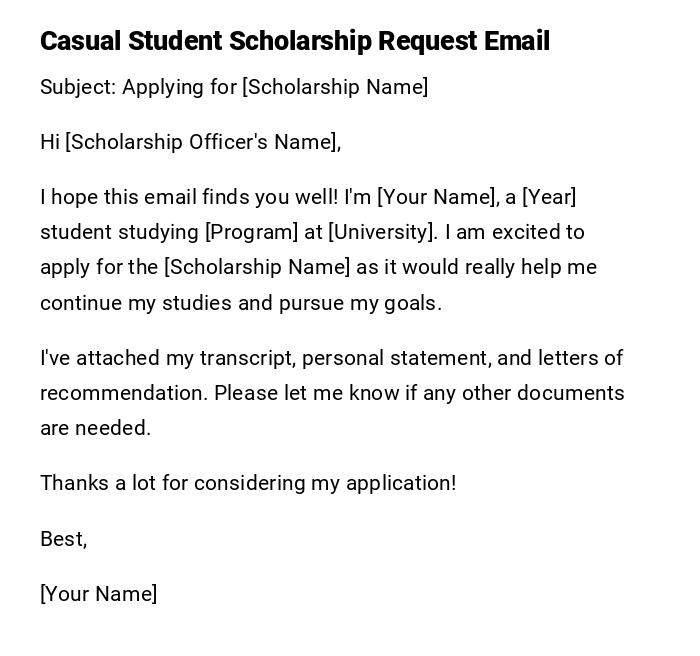Click the word "Subject:" in the subject line

tap(78, 87)
